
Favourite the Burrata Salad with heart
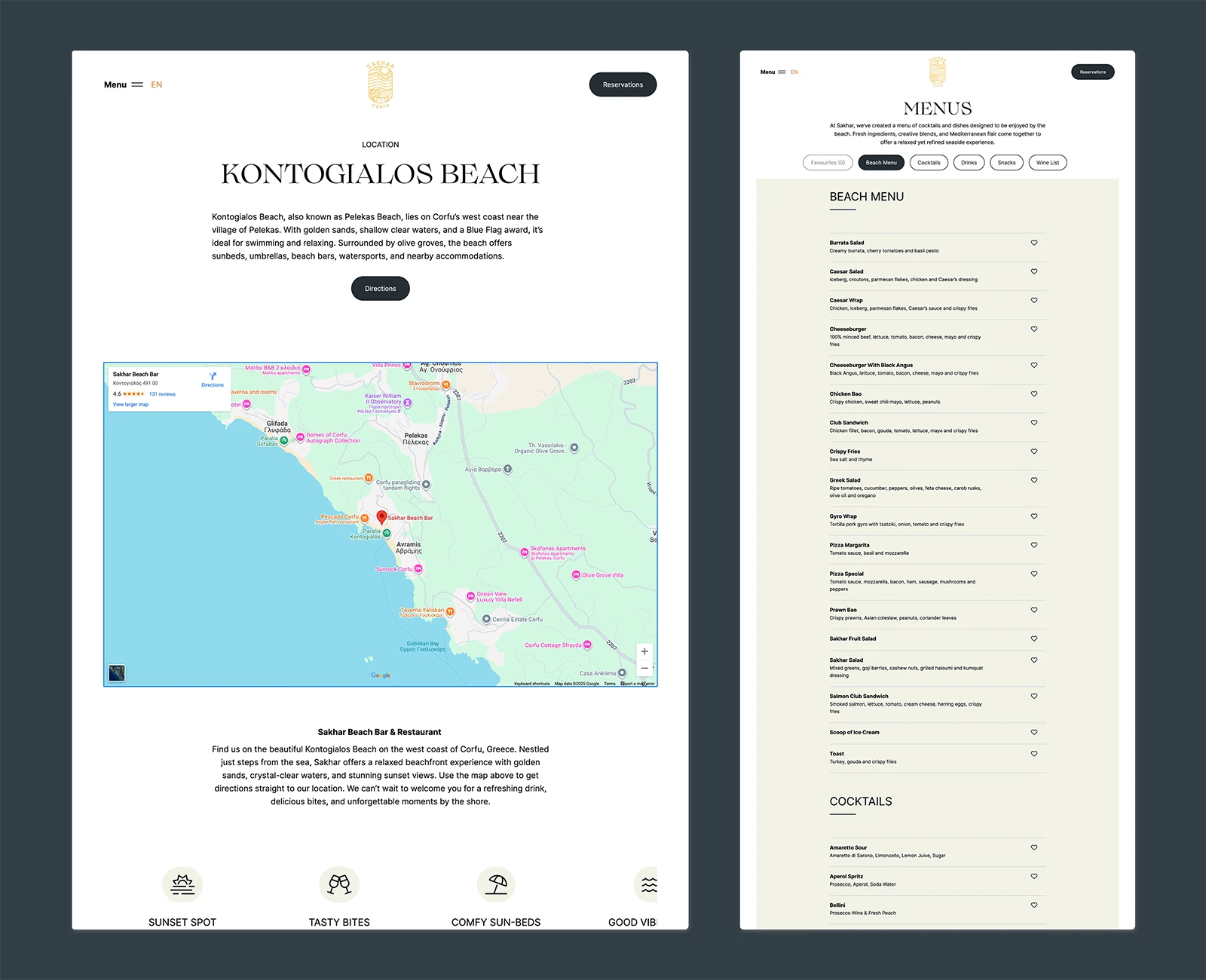point(1034,243)
